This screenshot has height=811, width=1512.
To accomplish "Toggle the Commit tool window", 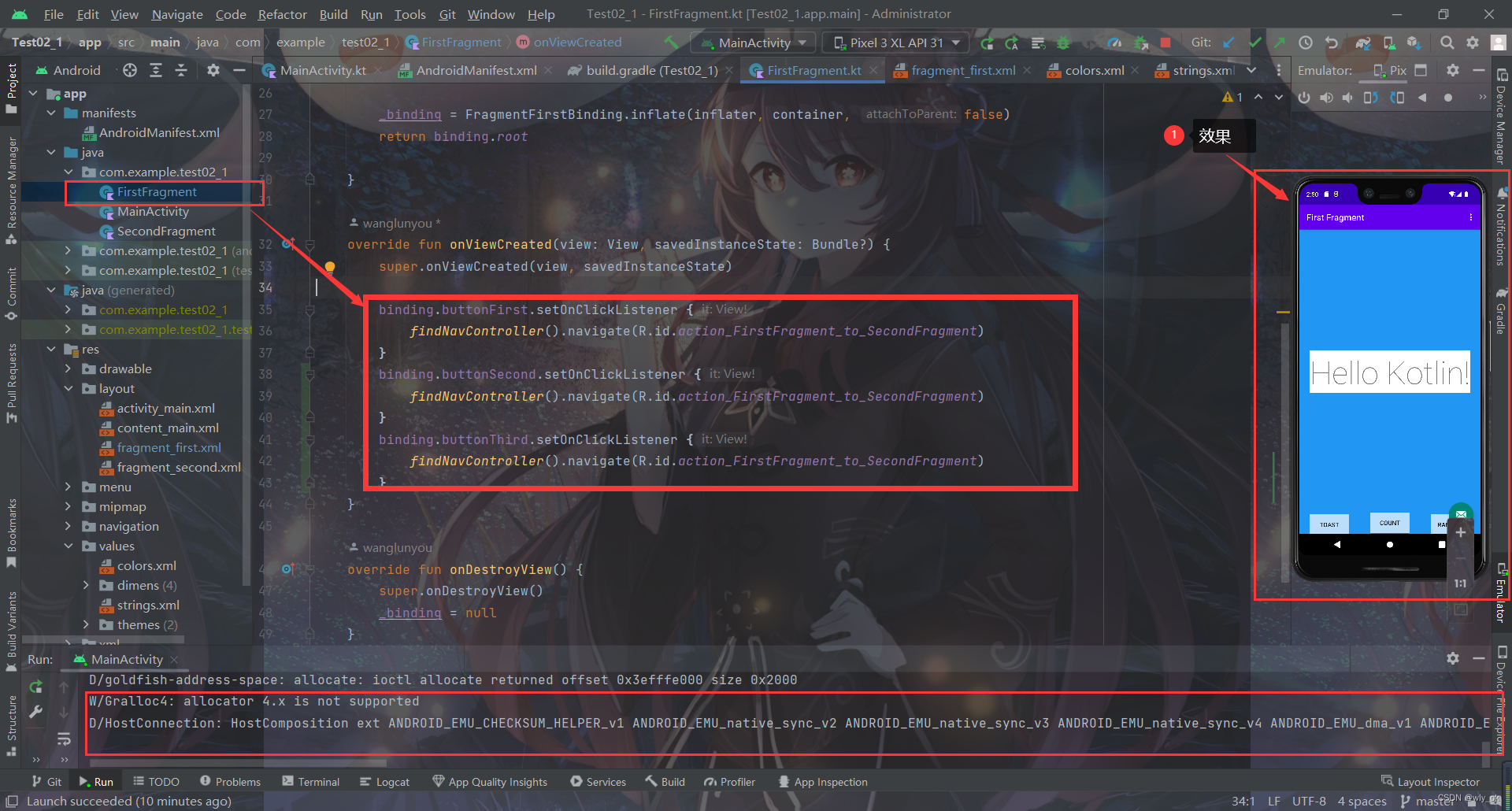I will coord(11,293).
